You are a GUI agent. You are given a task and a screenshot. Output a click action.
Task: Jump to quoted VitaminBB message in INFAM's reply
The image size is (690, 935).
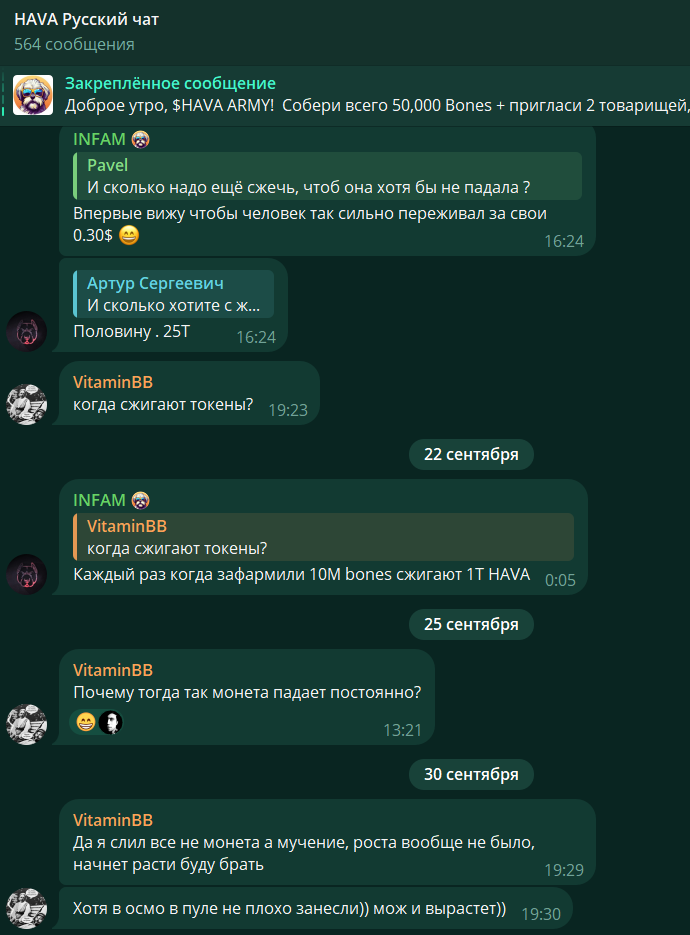323,537
